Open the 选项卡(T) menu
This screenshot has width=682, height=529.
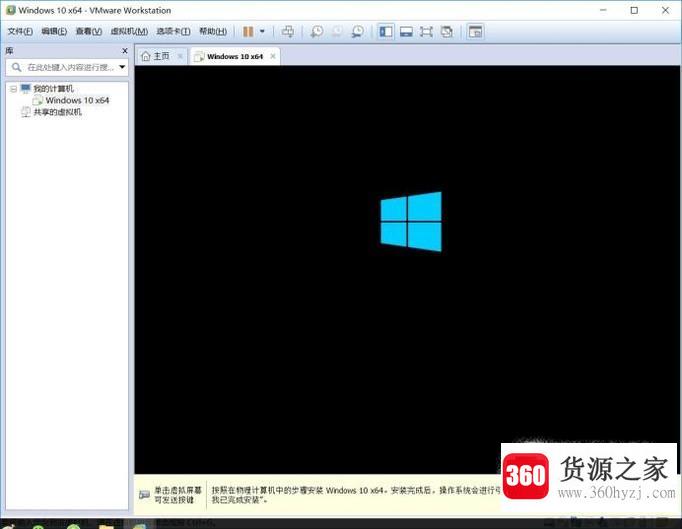[x=173, y=31]
